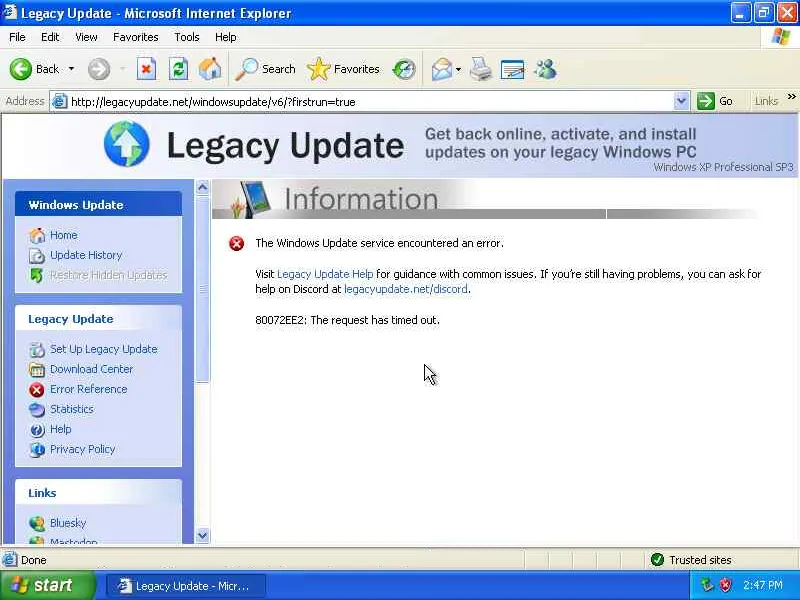This screenshot has width=800, height=600.
Task: Open the View menu
Action: 86,37
